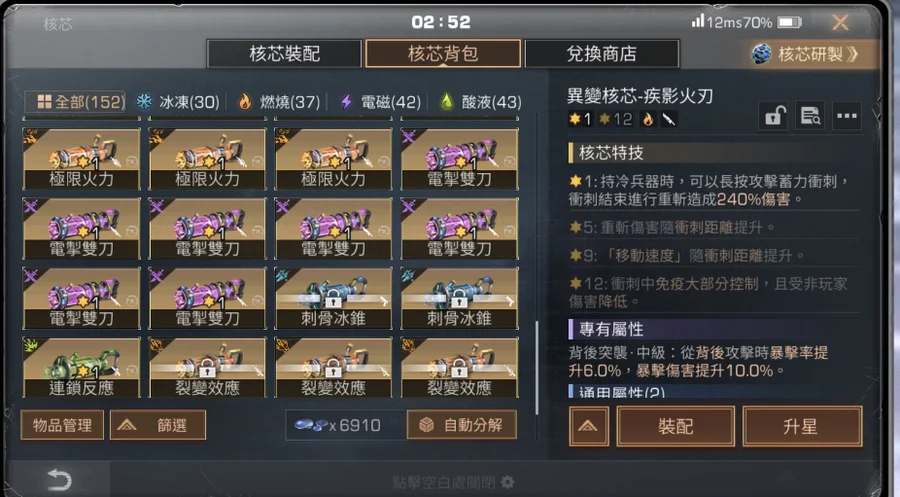Filter cores by 電磁 lightning icon
The width and height of the screenshot is (900, 497).
click(346, 102)
